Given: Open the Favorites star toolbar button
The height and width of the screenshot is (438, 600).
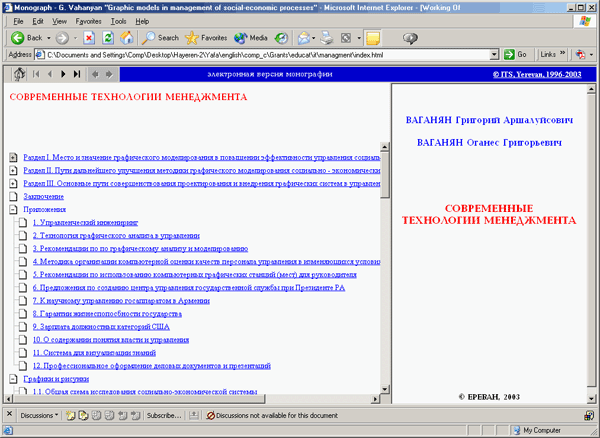Looking at the screenshot, I should tap(206, 37).
